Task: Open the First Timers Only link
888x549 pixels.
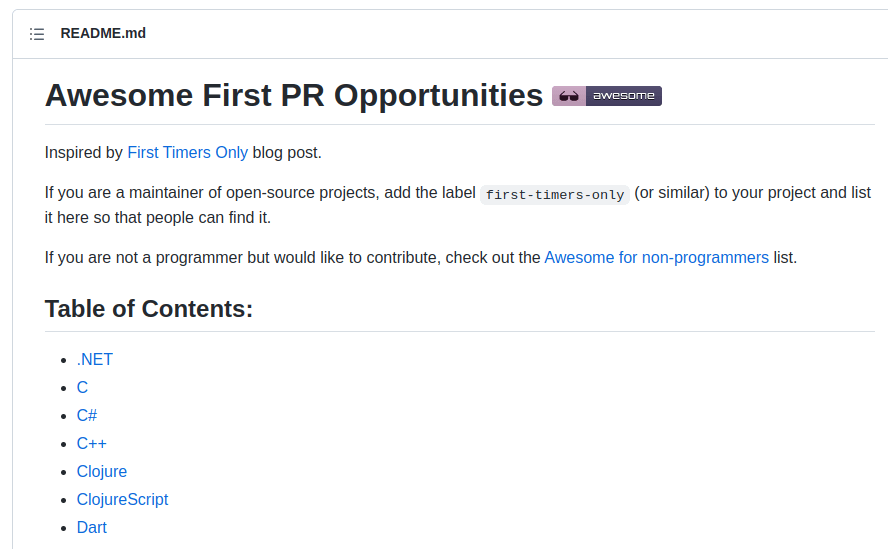Action: 187,153
